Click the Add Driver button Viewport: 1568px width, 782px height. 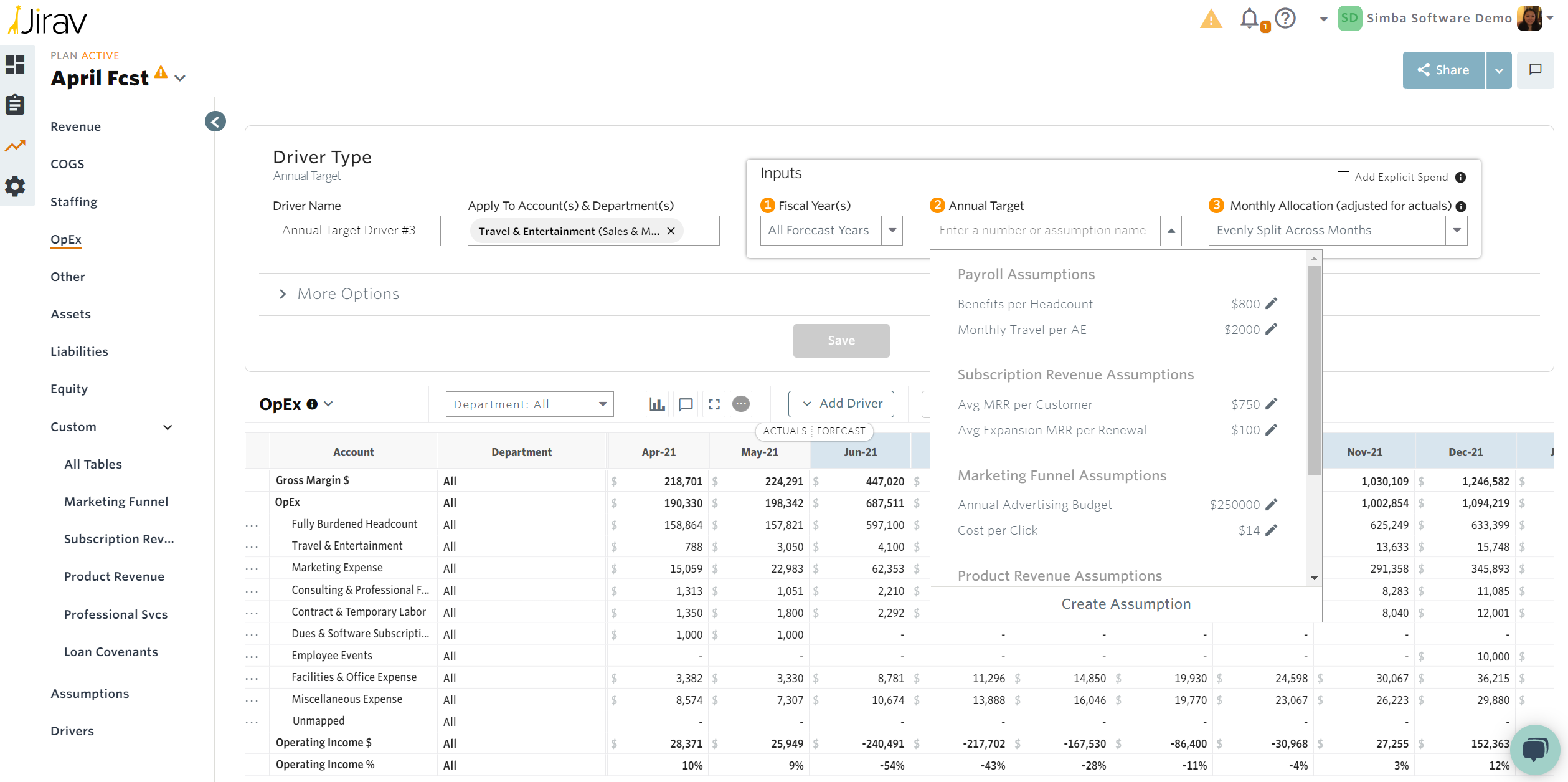coord(841,404)
